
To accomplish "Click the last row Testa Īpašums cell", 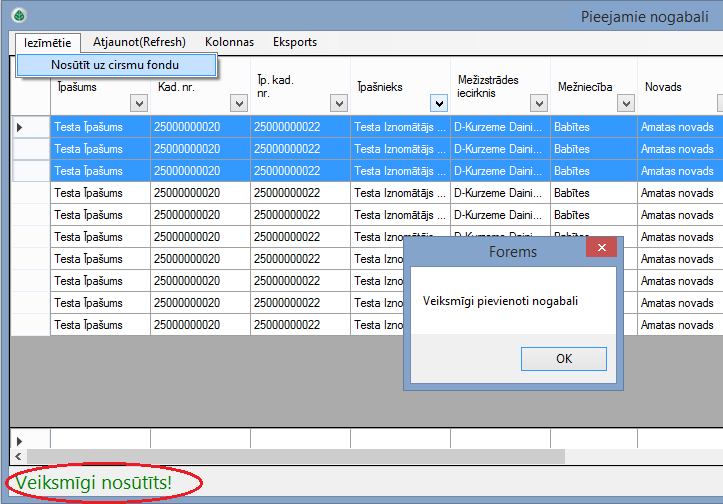I will coord(100,325).
